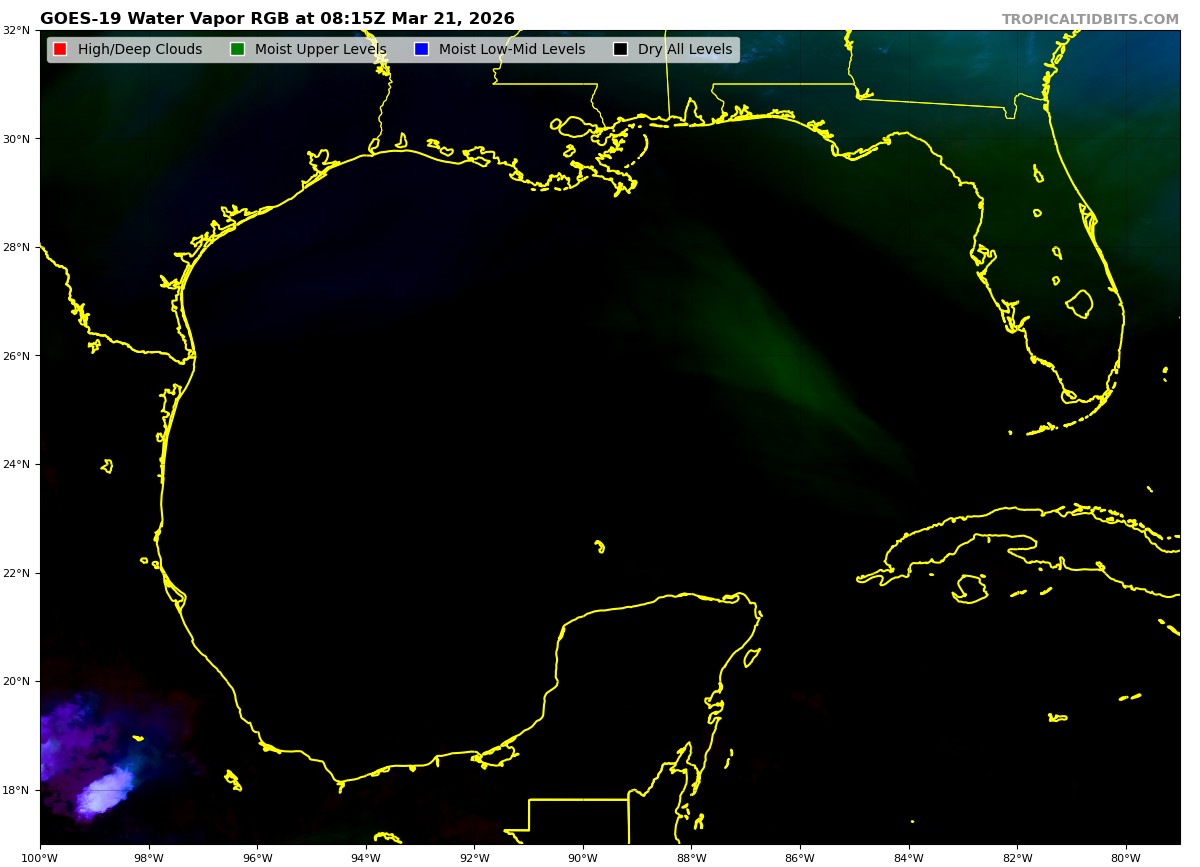Click the Lake Okeechobee outline in Florida
Image resolution: width=1200 pixels, height=867 pixels.
pos(1079,303)
